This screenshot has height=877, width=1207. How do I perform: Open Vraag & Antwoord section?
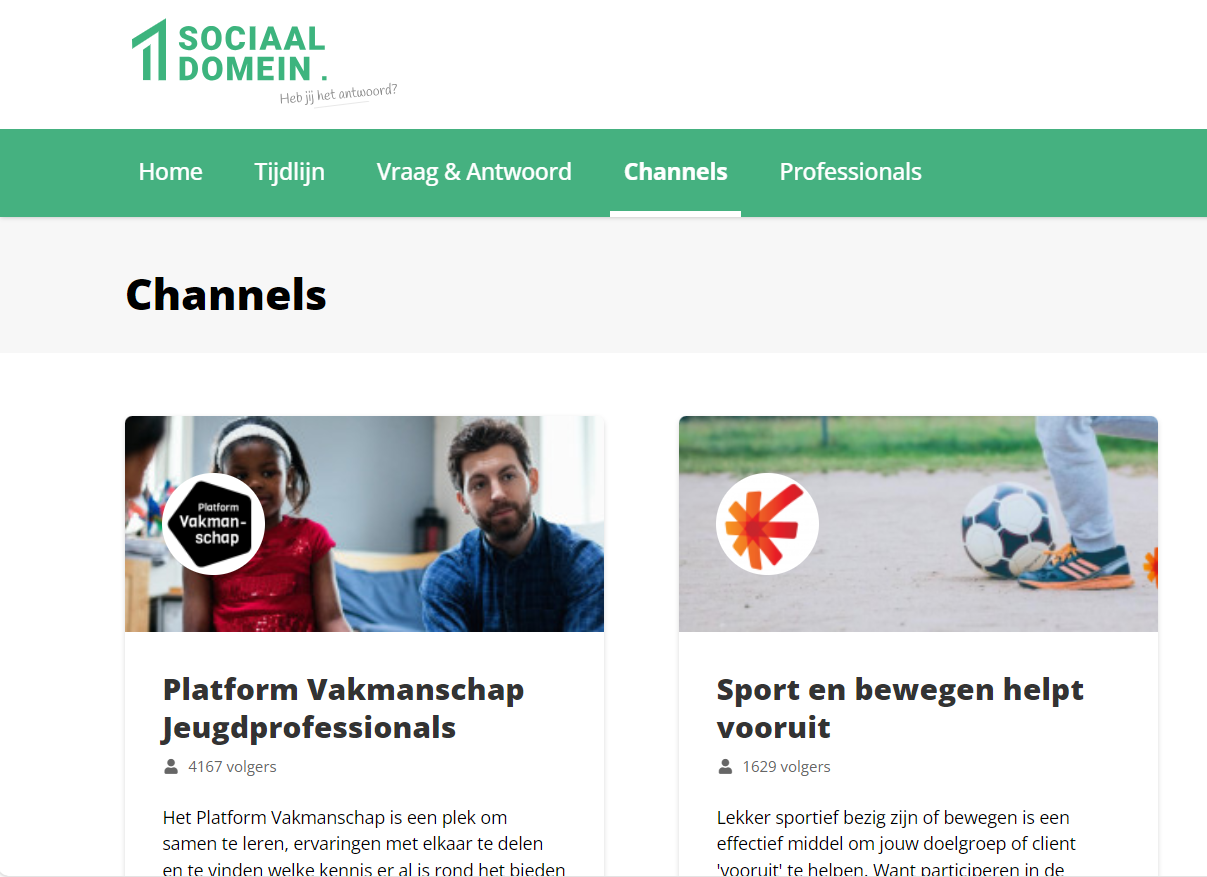pyautogui.click(x=474, y=172)
